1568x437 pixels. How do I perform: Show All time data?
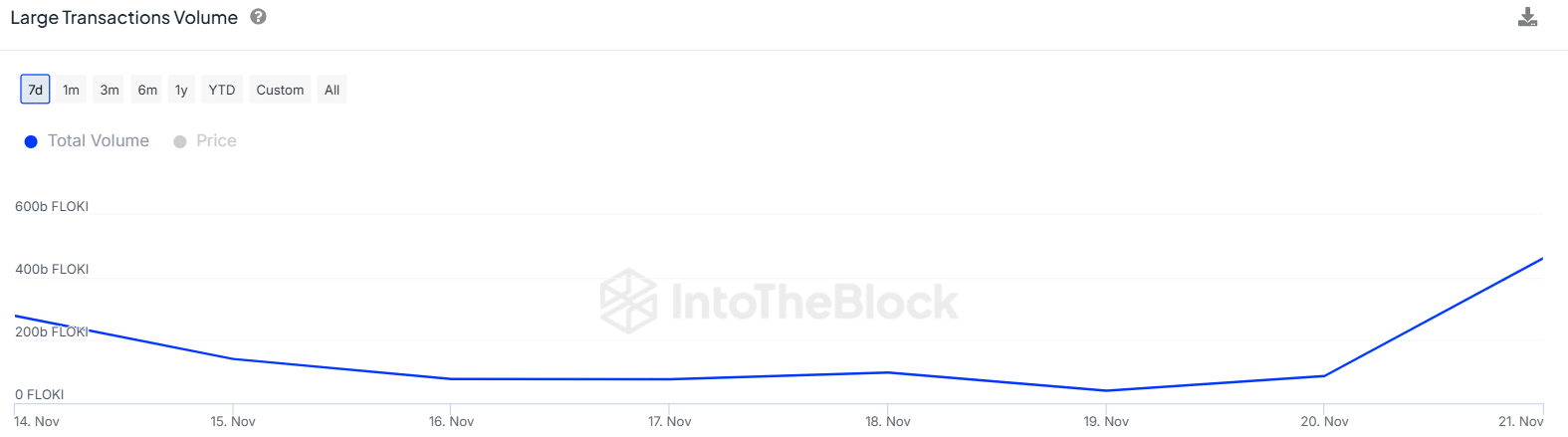coord(332,90)
